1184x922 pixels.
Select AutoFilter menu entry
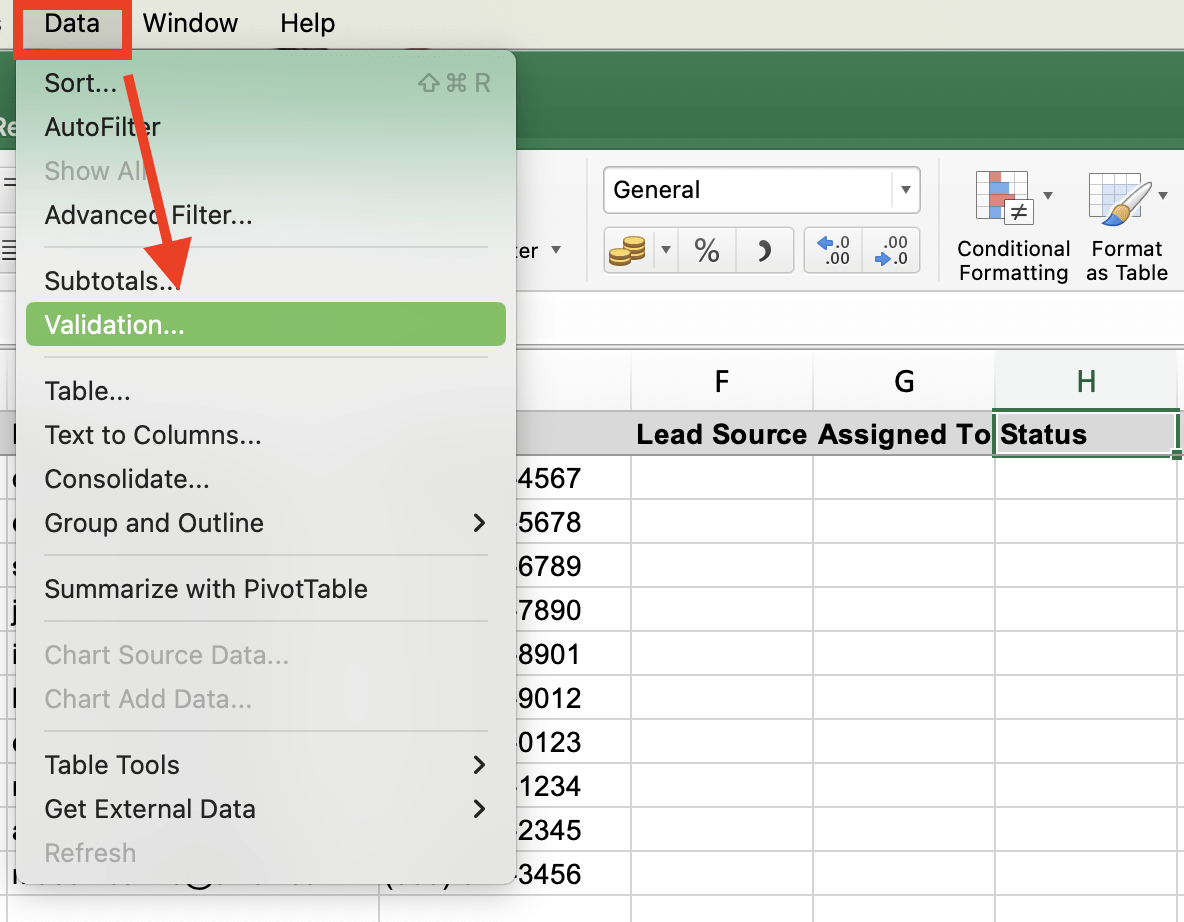coord(266,127)
